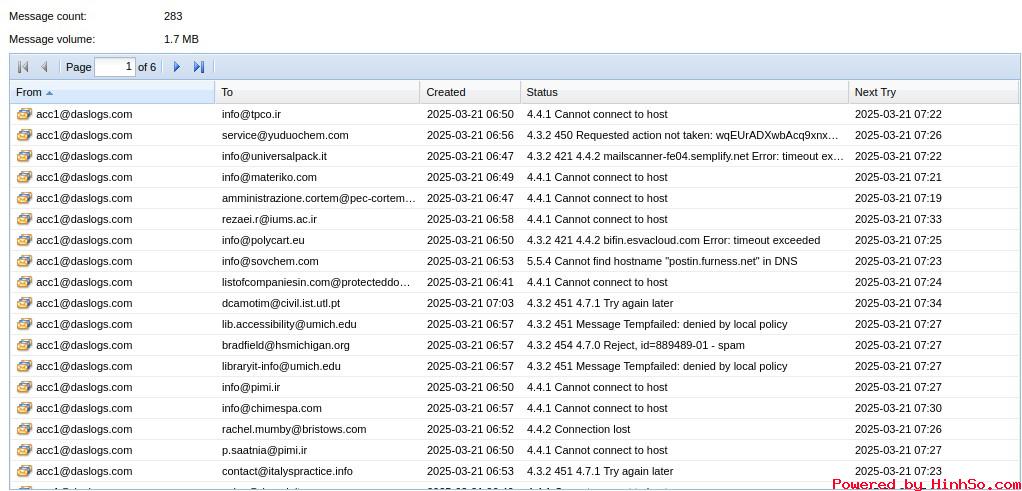Select recipient service@yuduochem.com
1022x491 pixels.
pos(285,135)
